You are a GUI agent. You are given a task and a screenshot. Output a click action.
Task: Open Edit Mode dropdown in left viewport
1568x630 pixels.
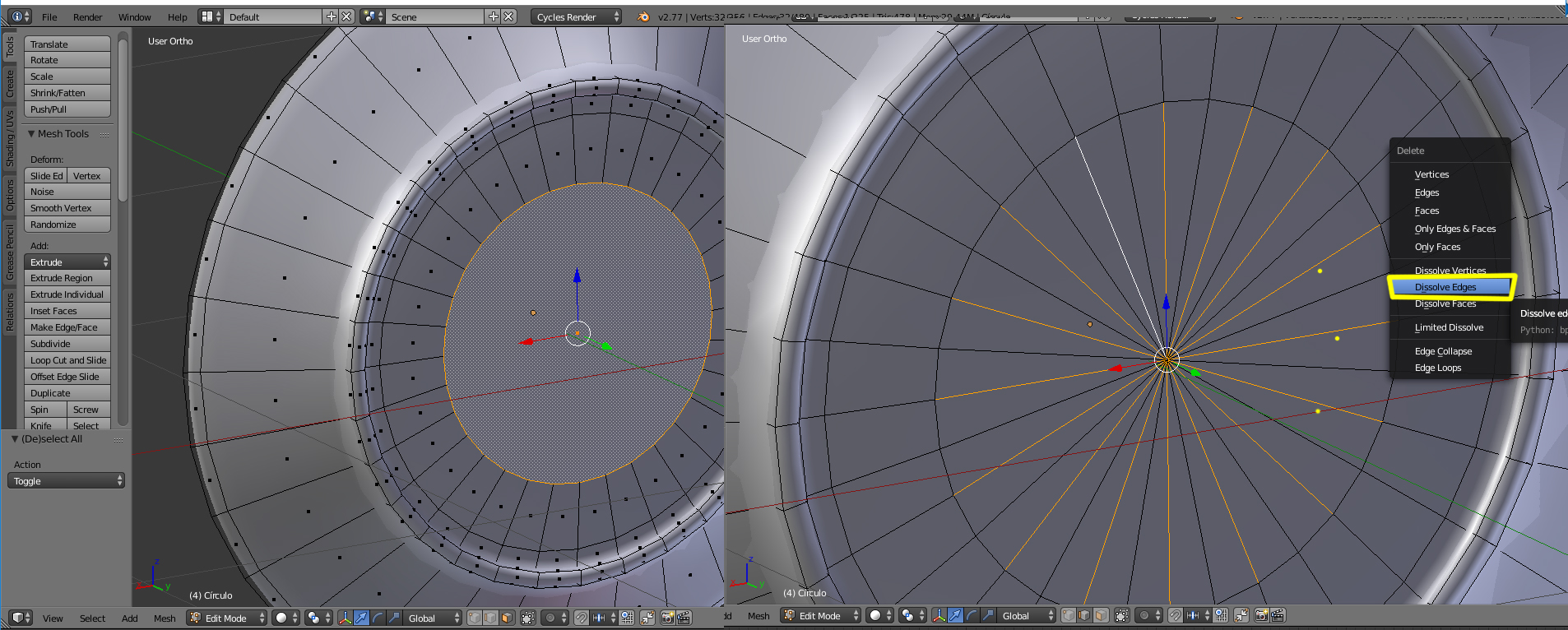tap(227, 618)
